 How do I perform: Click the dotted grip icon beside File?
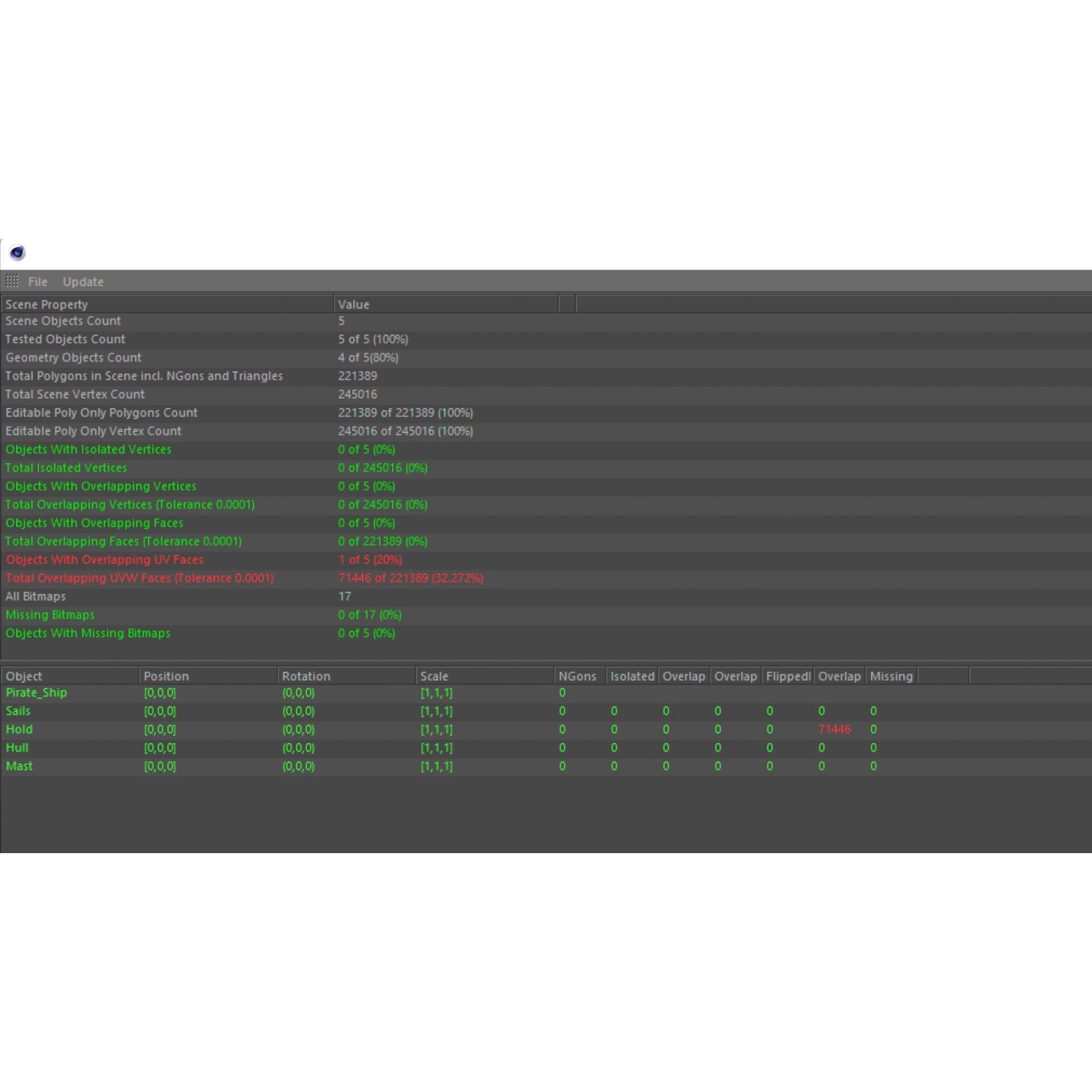pos(12,281)
